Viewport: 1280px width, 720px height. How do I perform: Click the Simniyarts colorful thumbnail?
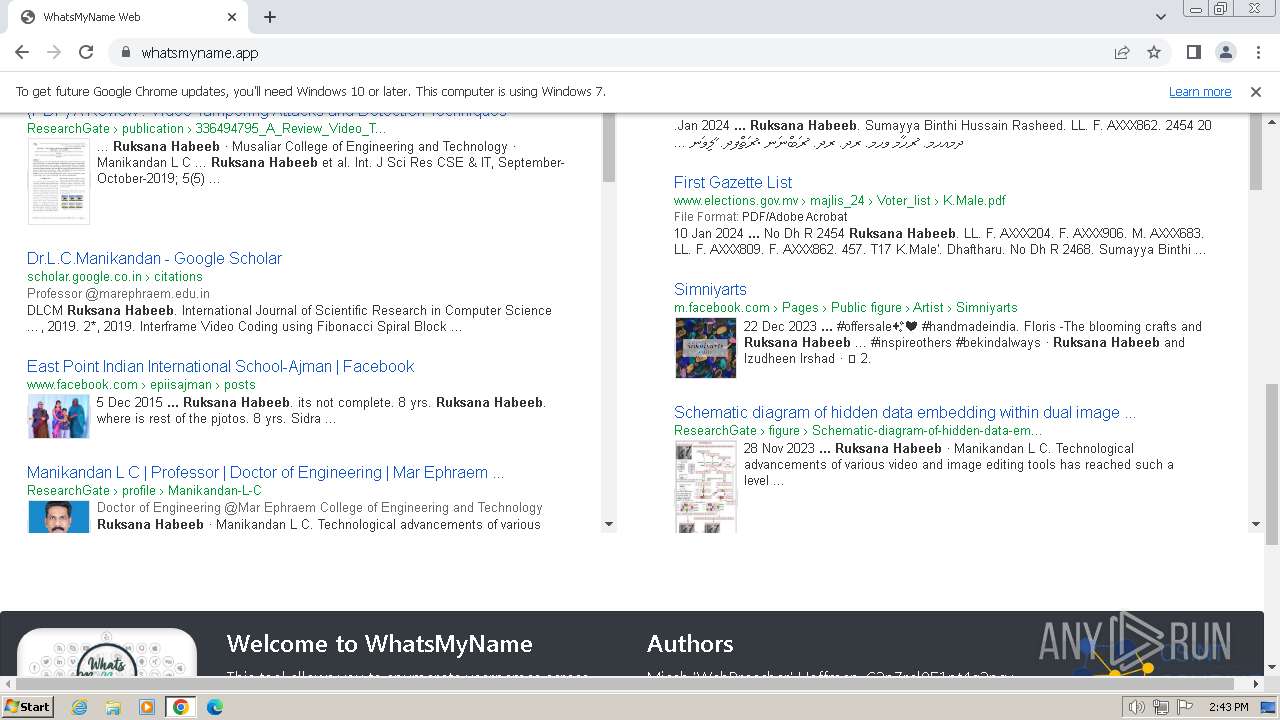[706, 347]
